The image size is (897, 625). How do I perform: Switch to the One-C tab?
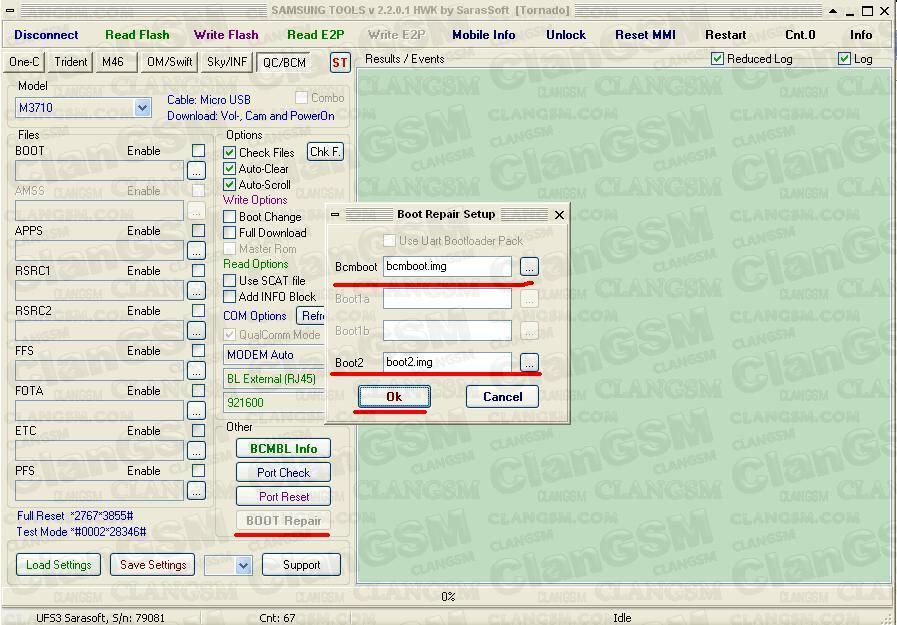pos(25,62)
